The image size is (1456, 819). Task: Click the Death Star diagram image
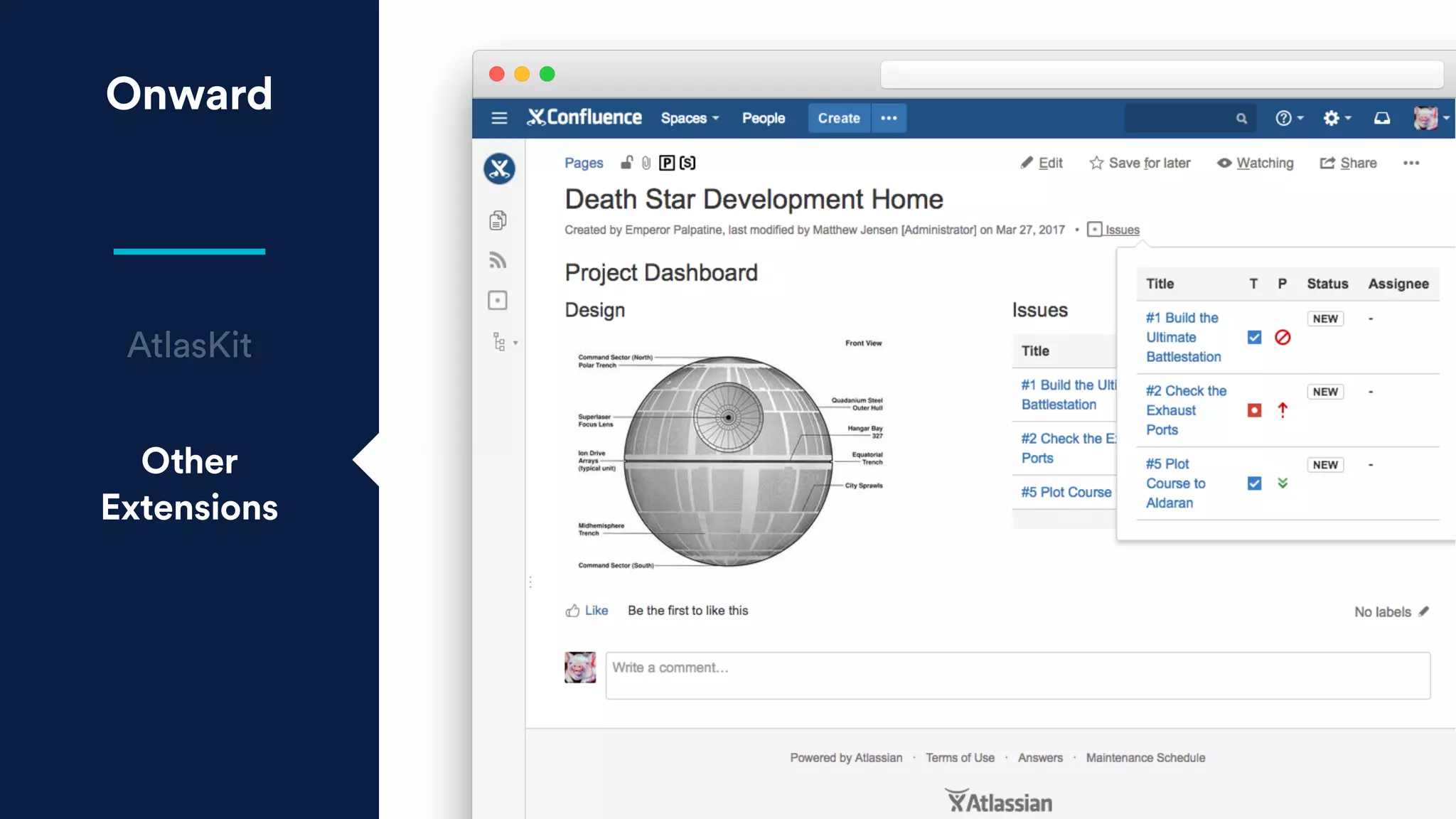point(730,455)
